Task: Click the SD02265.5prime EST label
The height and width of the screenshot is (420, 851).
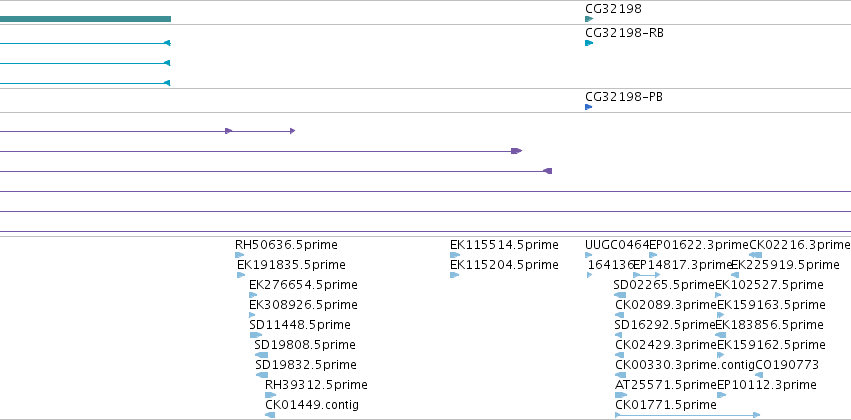Action: (664, 285)
